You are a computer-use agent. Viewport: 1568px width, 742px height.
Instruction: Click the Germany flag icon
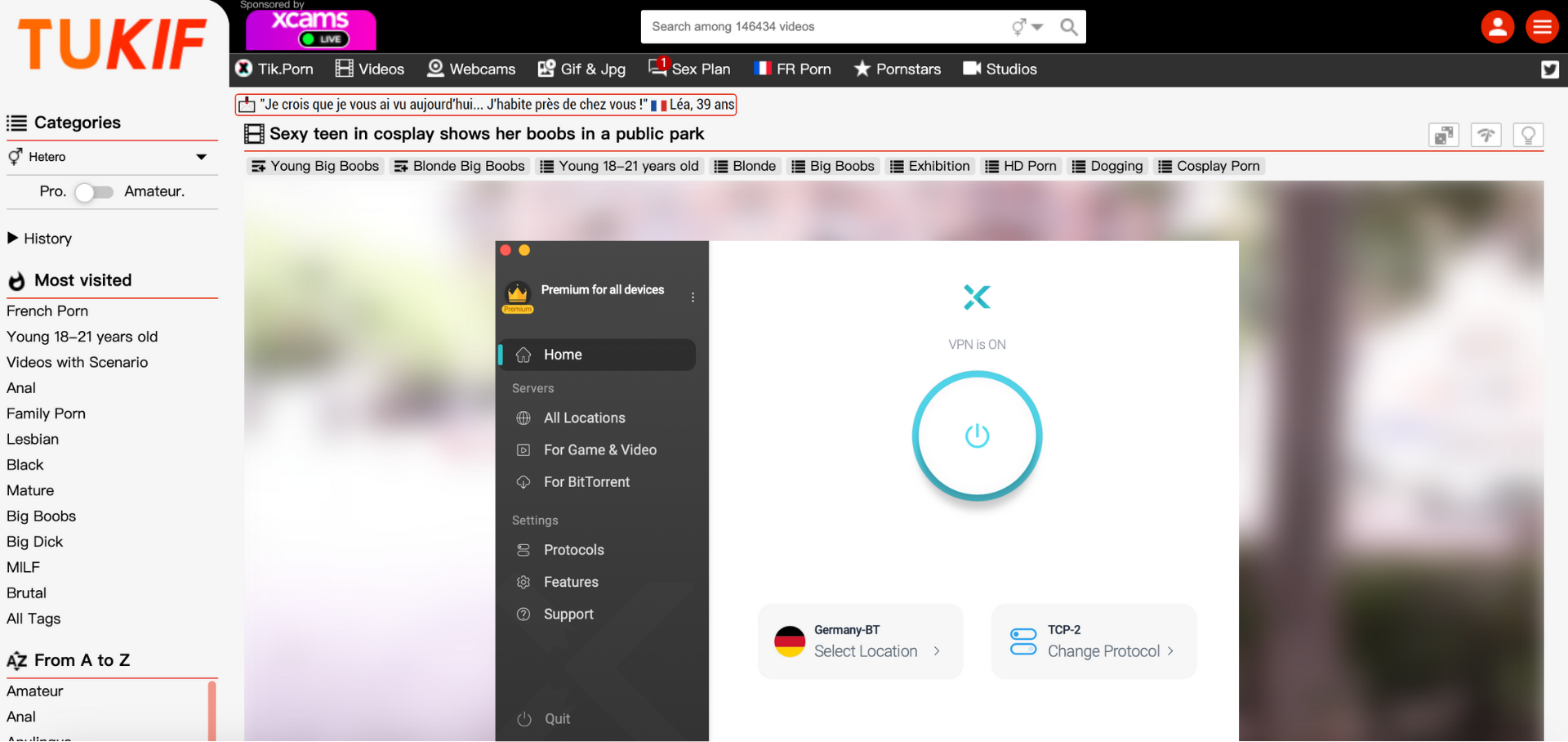pyautogui.click(x=790, y=641)
